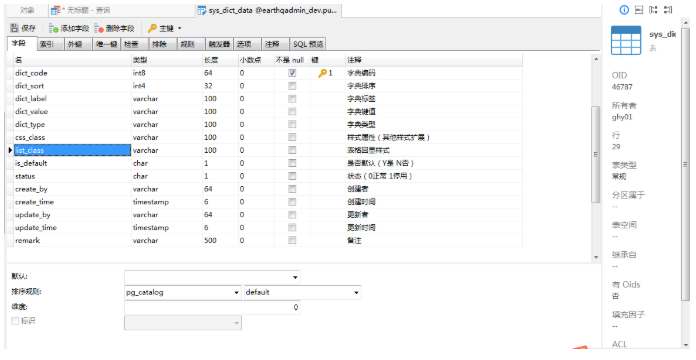Viewport: 696px width, 360px height.
Task: Open the SQL 预览 tab
Action: click(308, 44)
